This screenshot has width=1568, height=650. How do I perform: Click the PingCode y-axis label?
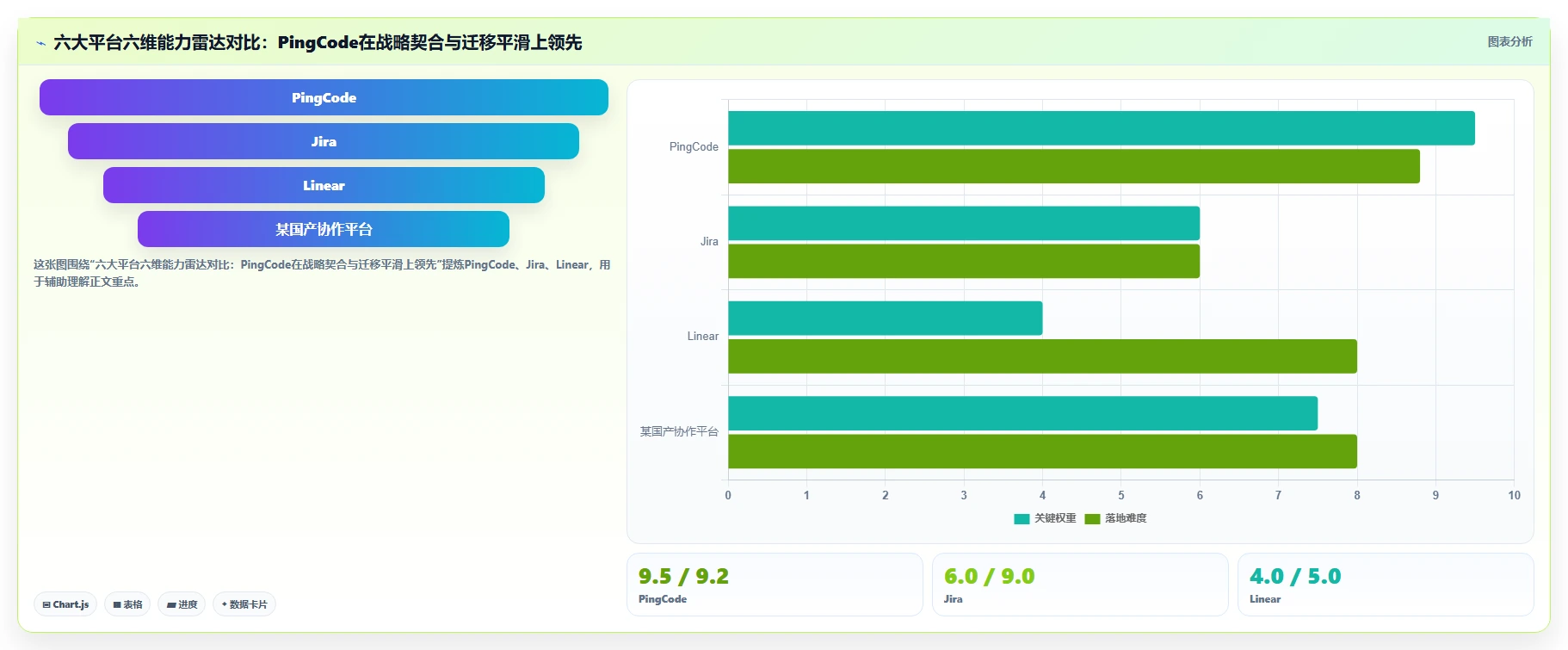(x=694, y=147)
